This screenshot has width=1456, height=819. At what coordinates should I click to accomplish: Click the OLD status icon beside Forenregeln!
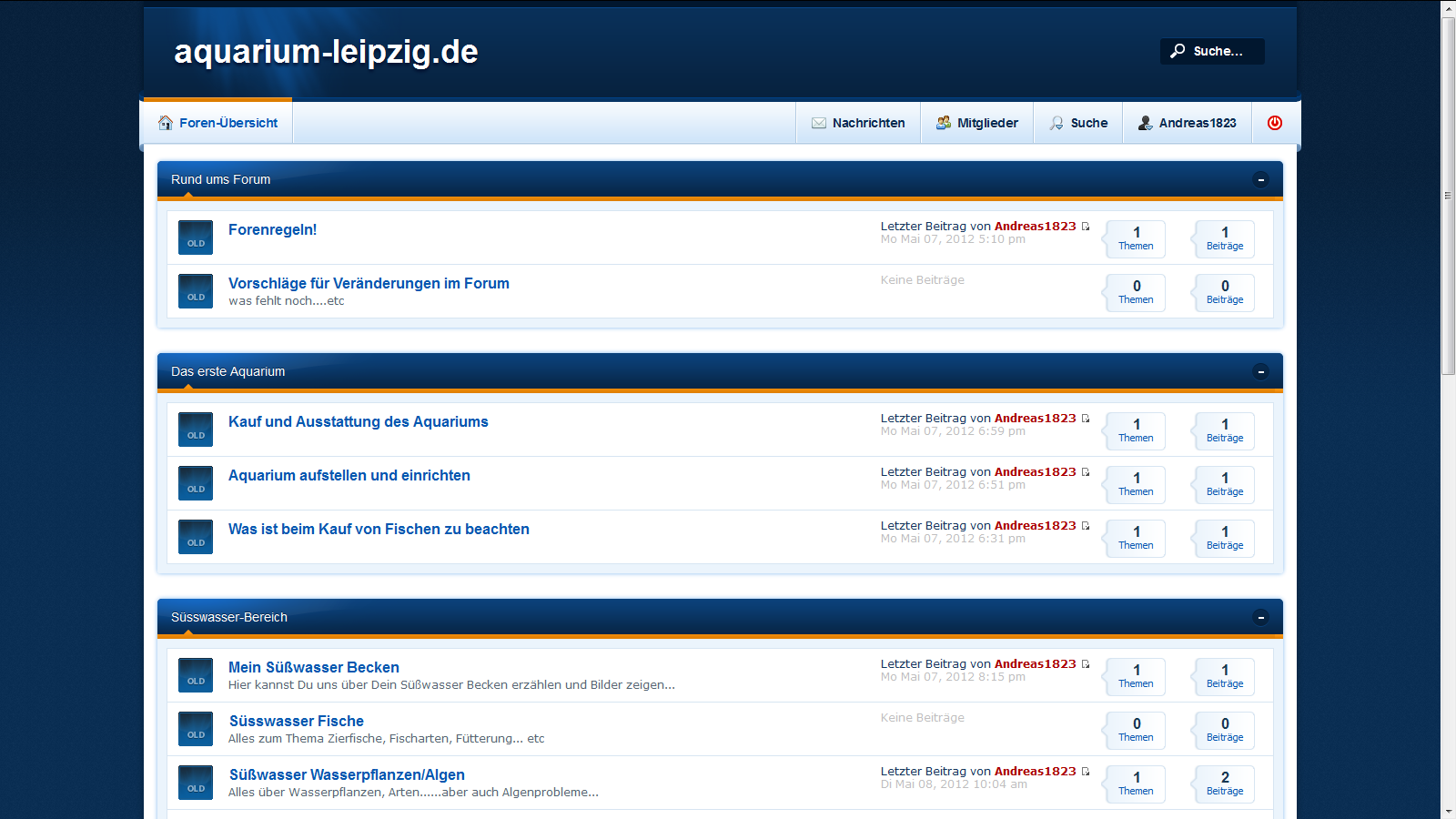click(196, 238)
